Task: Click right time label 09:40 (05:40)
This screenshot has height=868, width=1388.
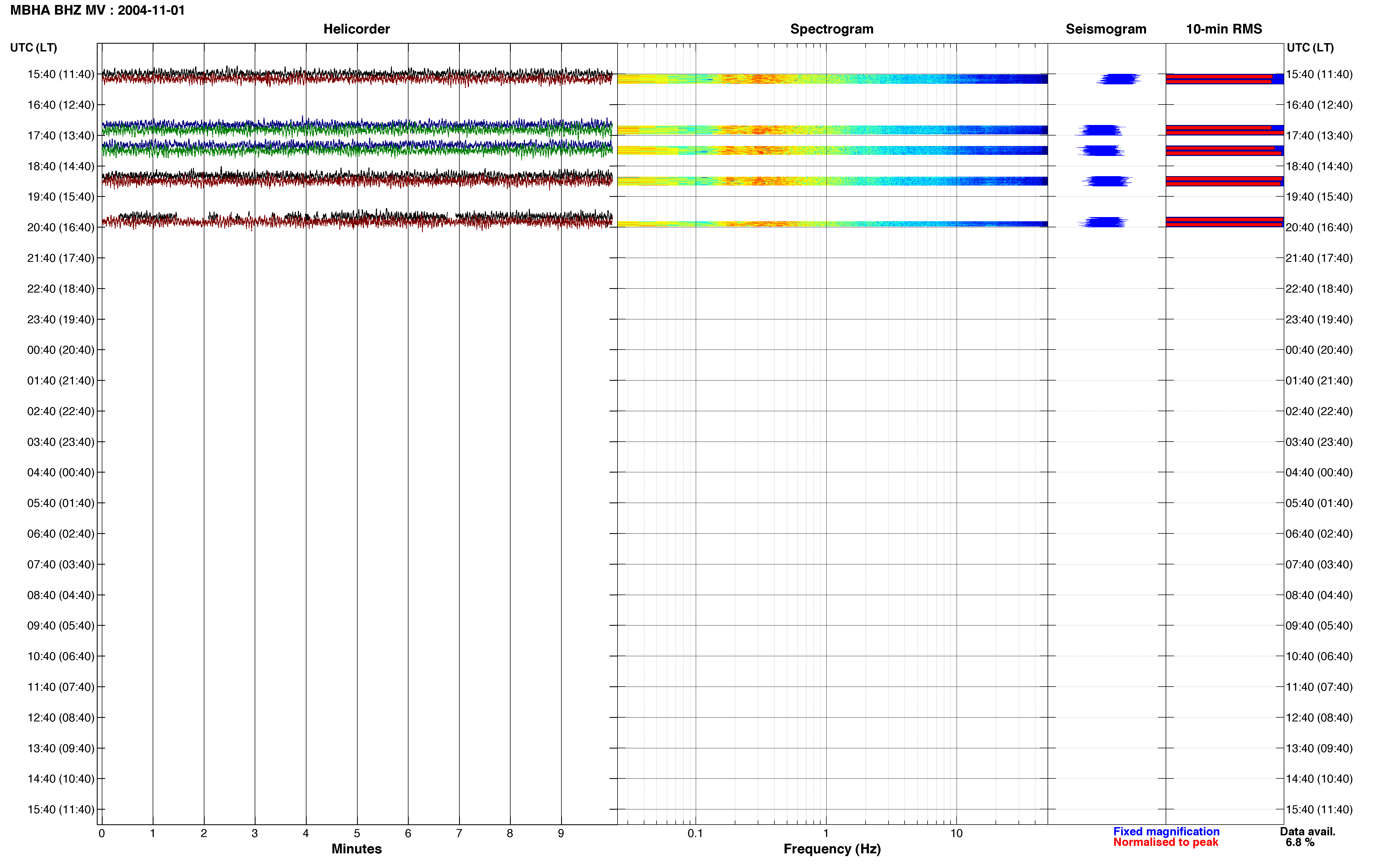Action: coord(1319,626)
